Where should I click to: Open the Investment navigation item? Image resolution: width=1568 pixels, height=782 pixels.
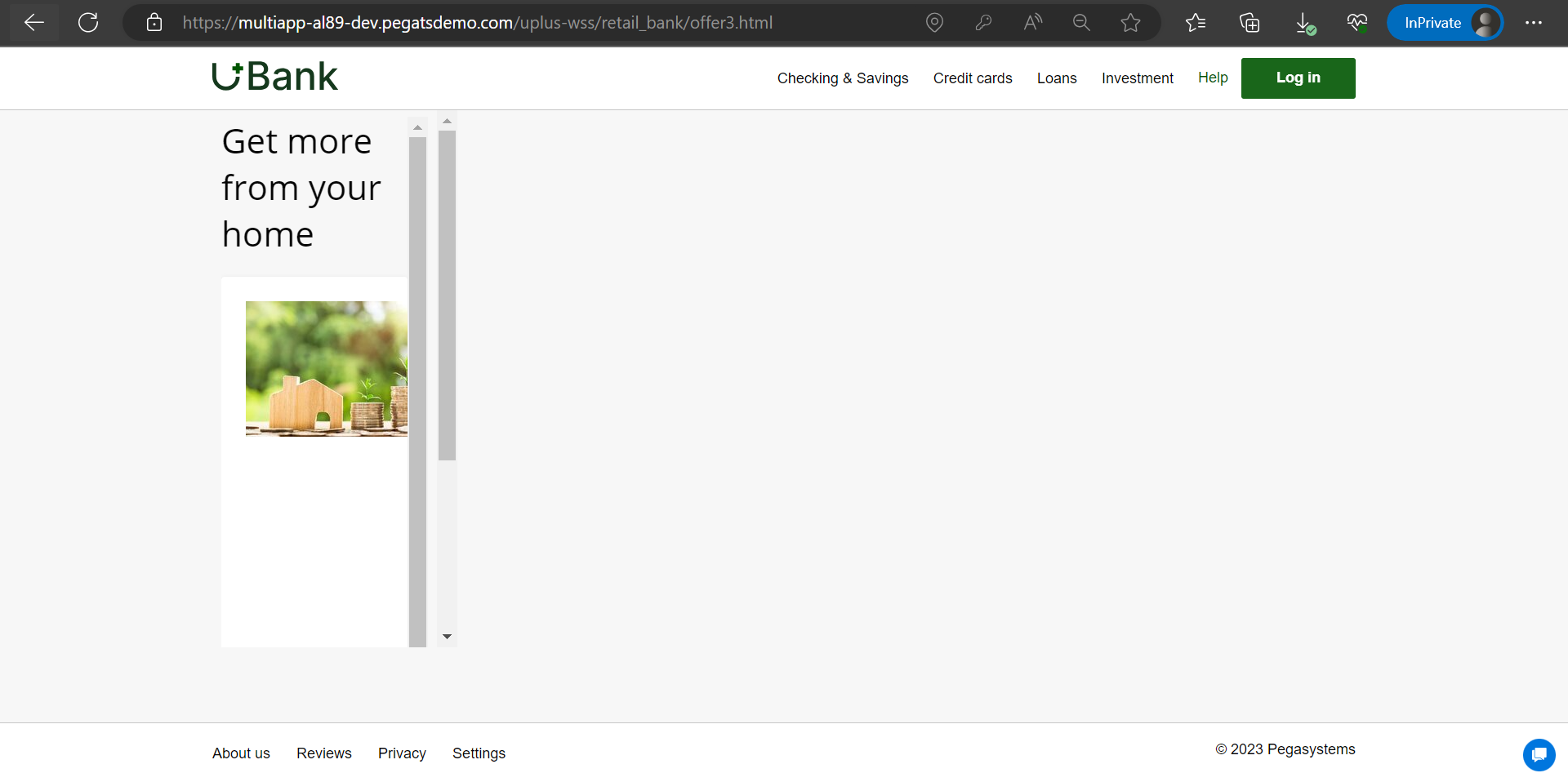[1138, 78]
